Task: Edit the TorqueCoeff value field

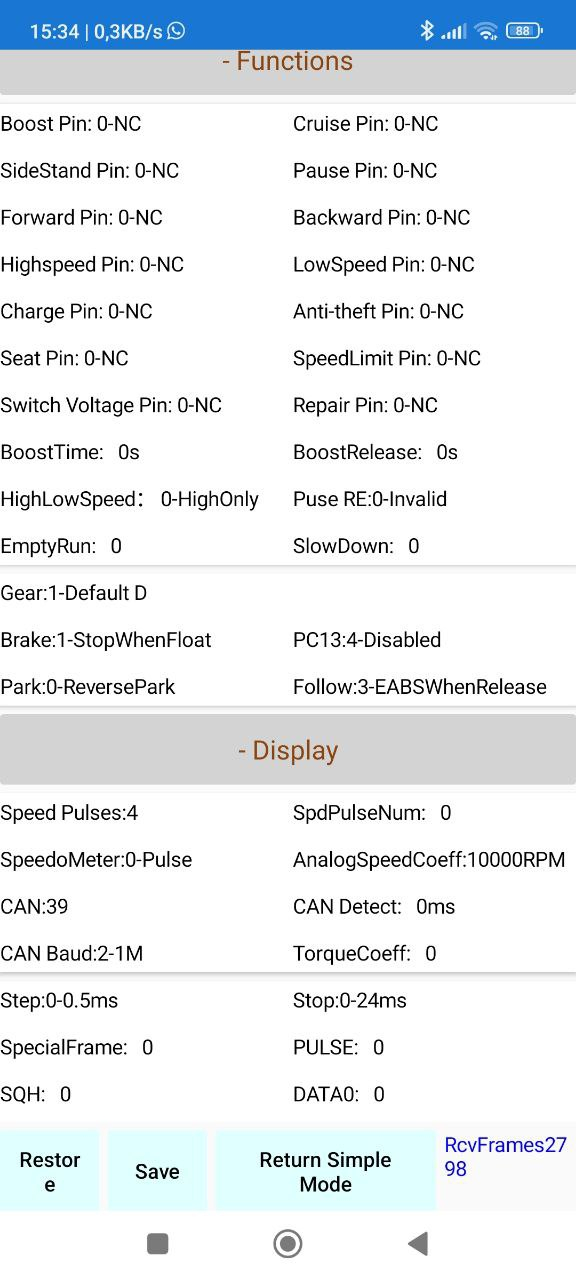Action: (x=365, y=953)
